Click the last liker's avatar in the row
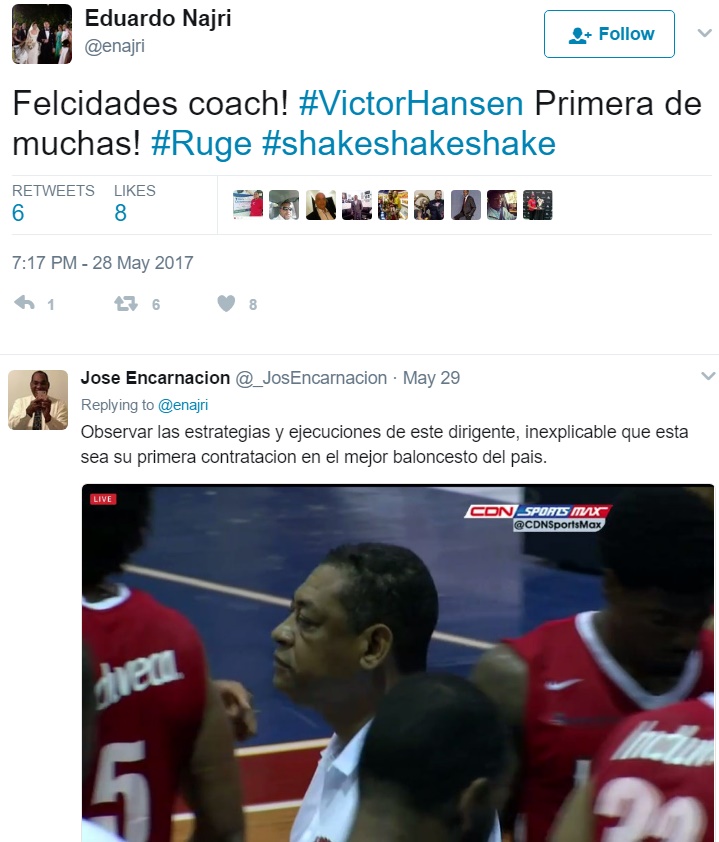 pos(538,205)
